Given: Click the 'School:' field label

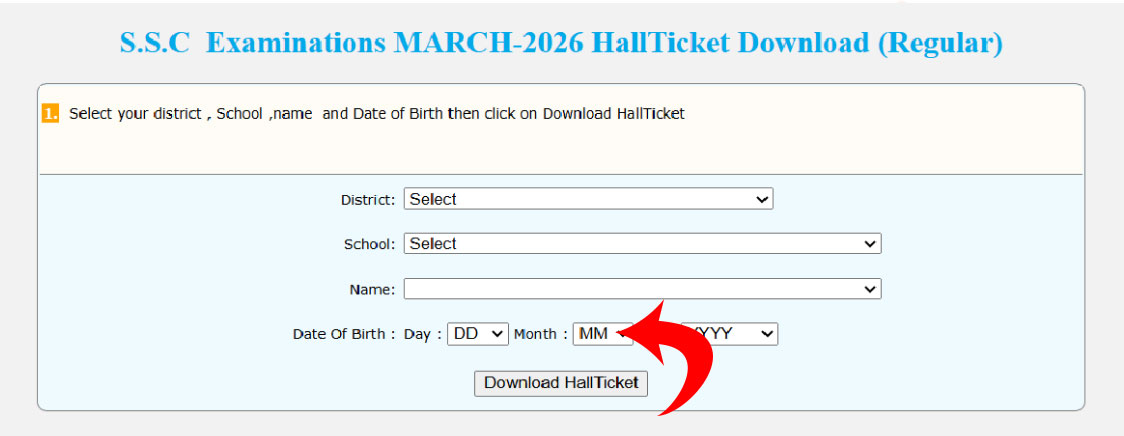Looking at the screenshot, I should pos(370,244).
